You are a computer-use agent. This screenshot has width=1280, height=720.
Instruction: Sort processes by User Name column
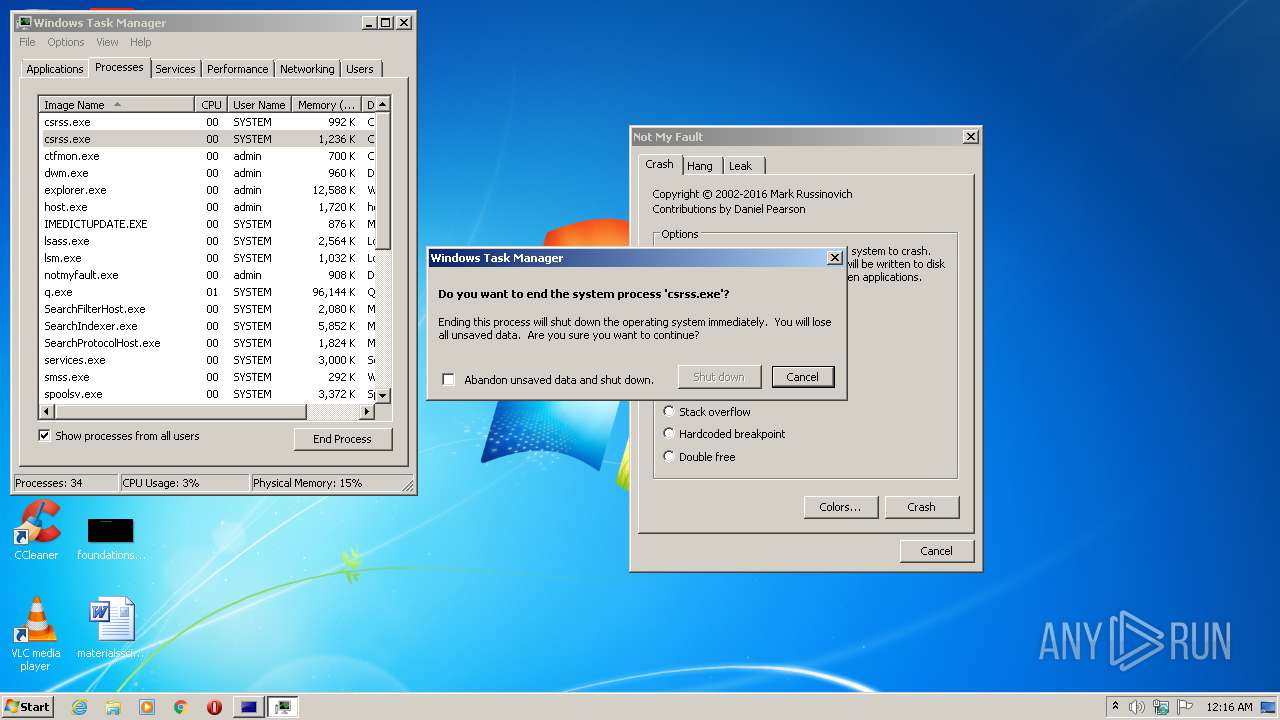coord(259,105)
